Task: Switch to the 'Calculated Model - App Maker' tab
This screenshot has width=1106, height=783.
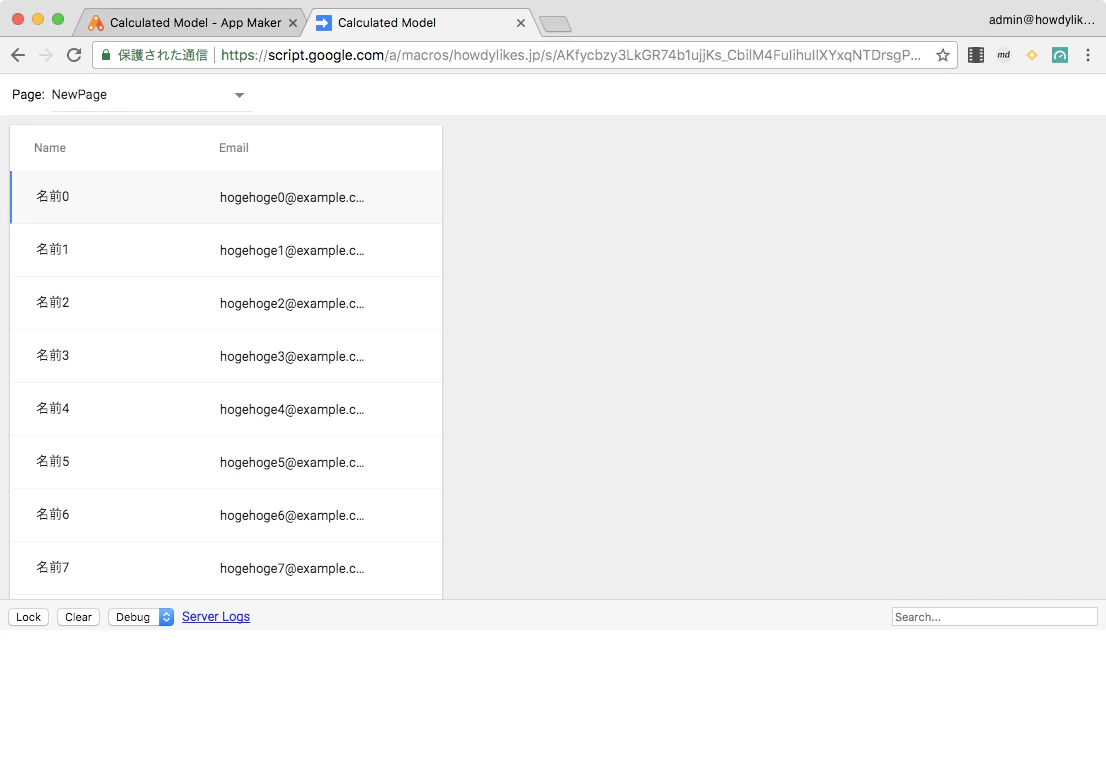Action: pyautogui.click(x=189, y=23)
